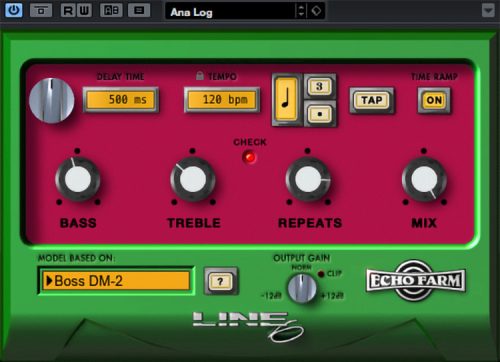Enable the R read automation button

tap(68, 11)
